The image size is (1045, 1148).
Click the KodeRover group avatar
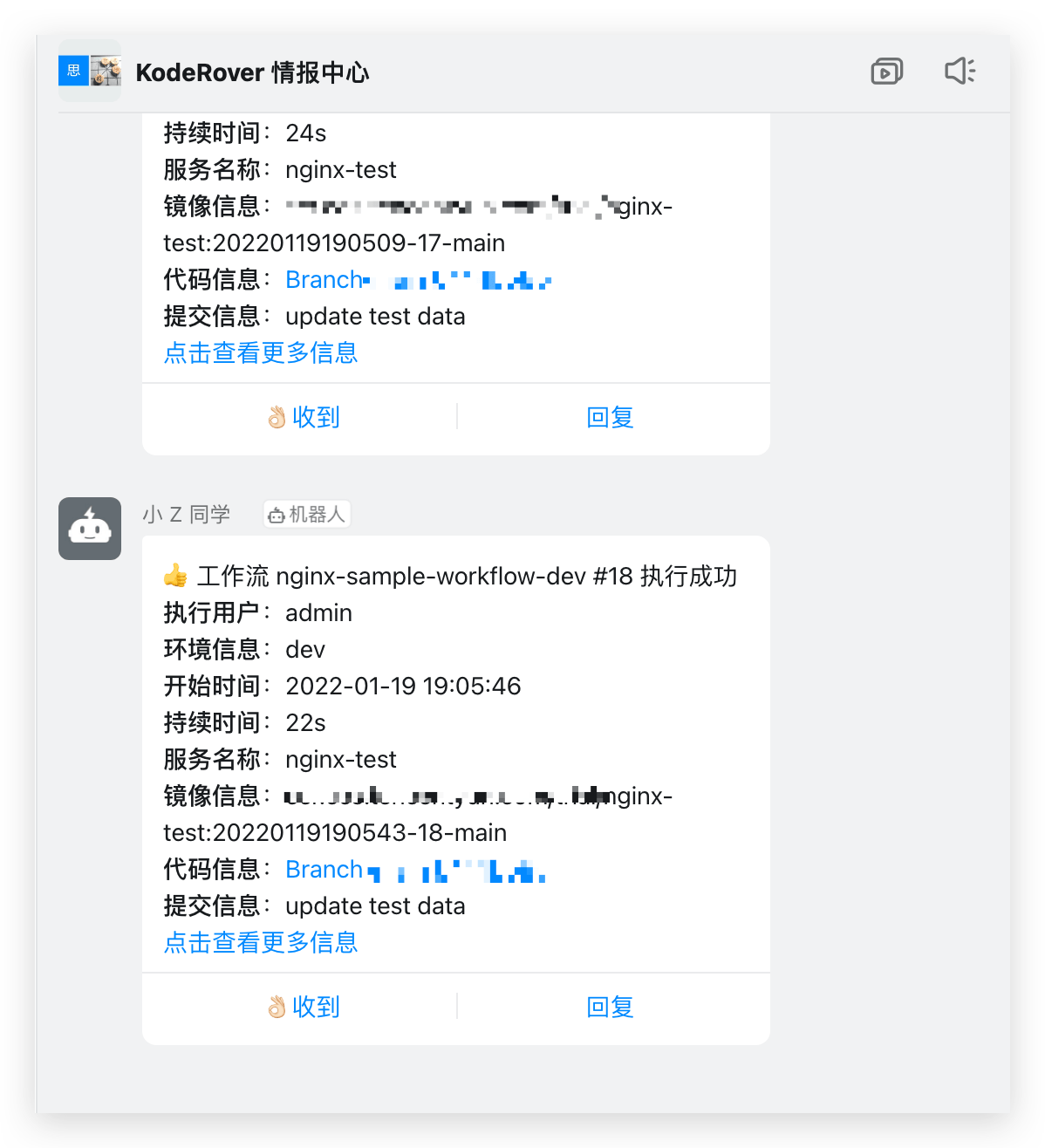coord(90,72)
